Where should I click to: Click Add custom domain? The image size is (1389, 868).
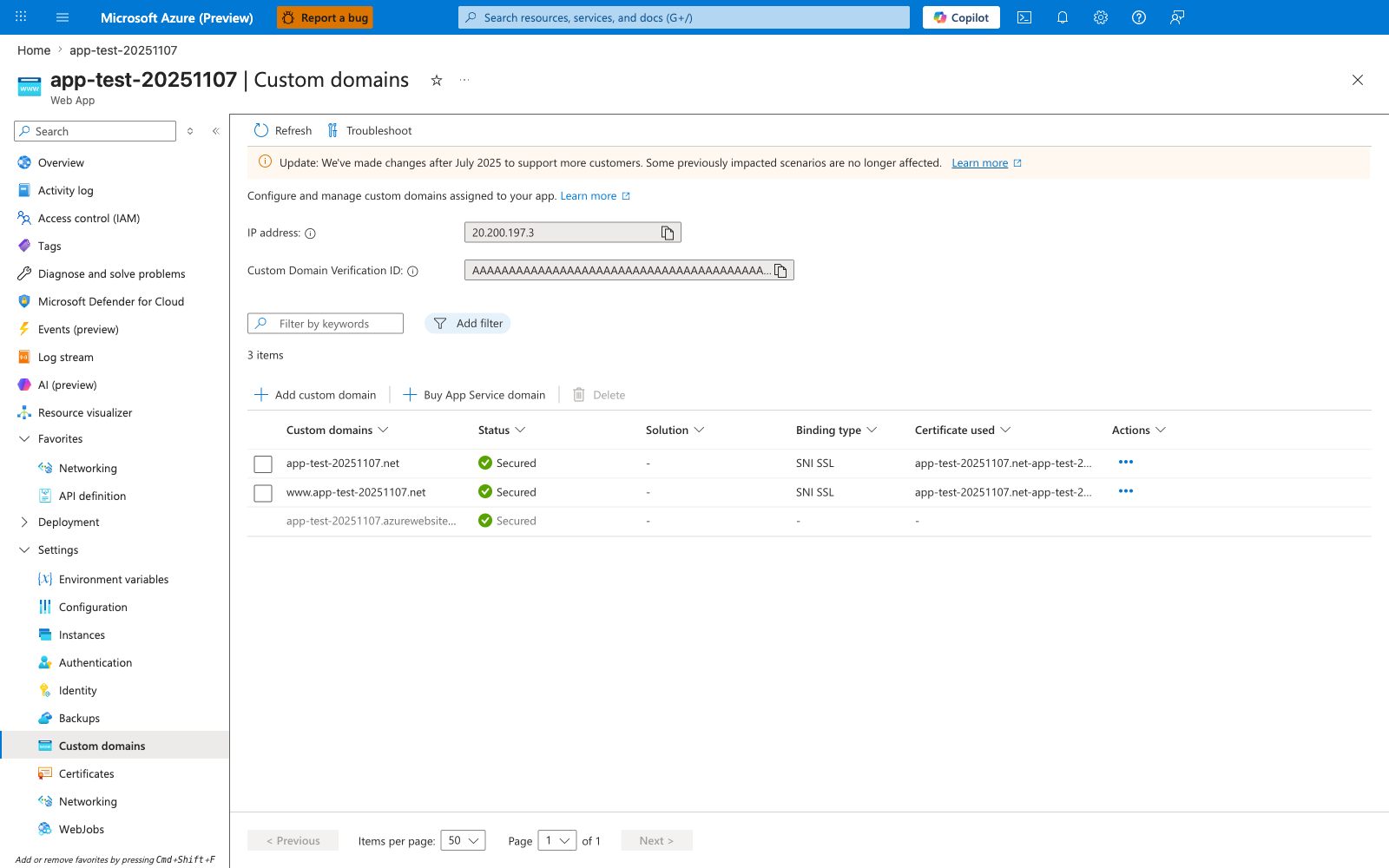(x=315, y=395)
